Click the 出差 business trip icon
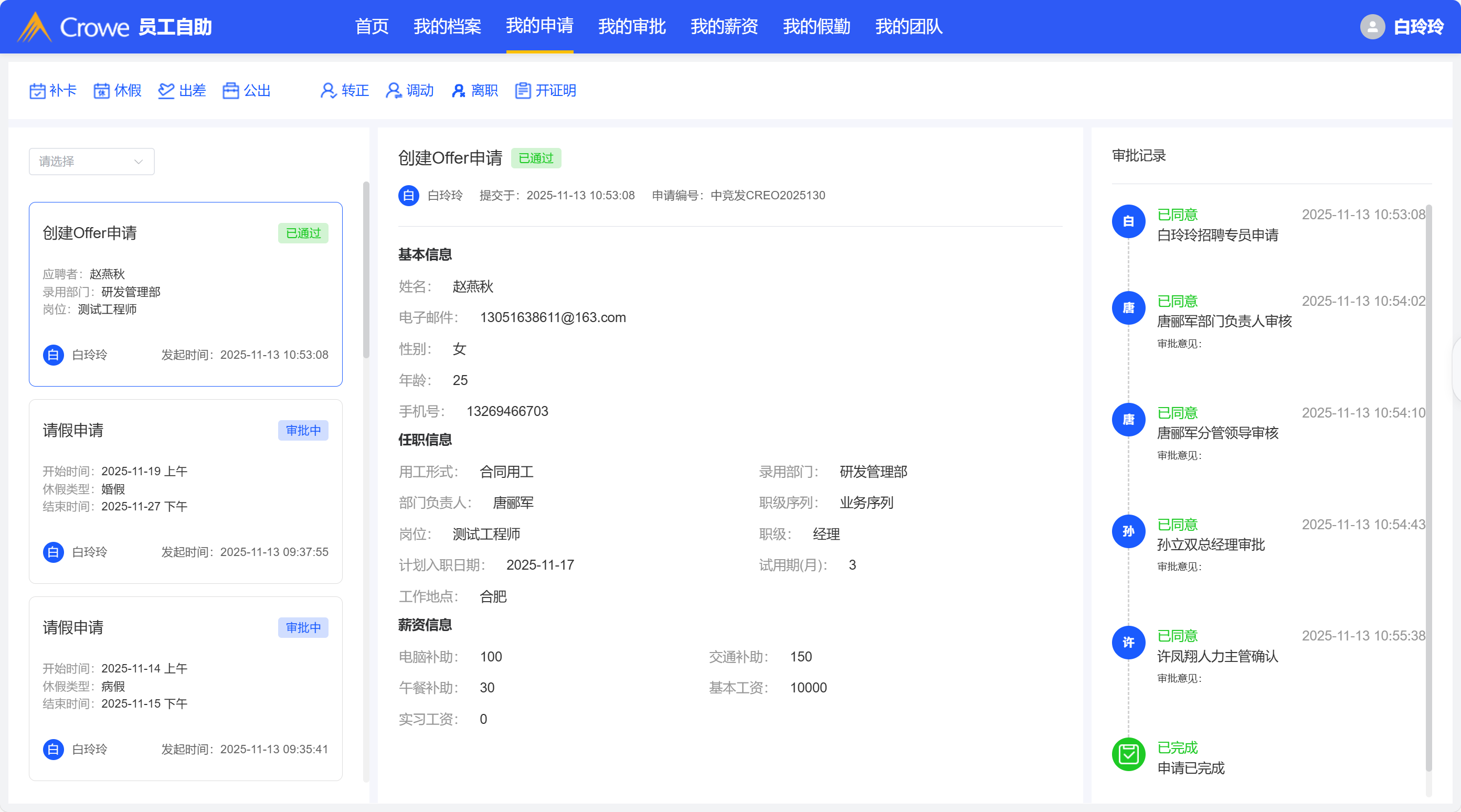The image size is (1461, 812). [166, 91]
